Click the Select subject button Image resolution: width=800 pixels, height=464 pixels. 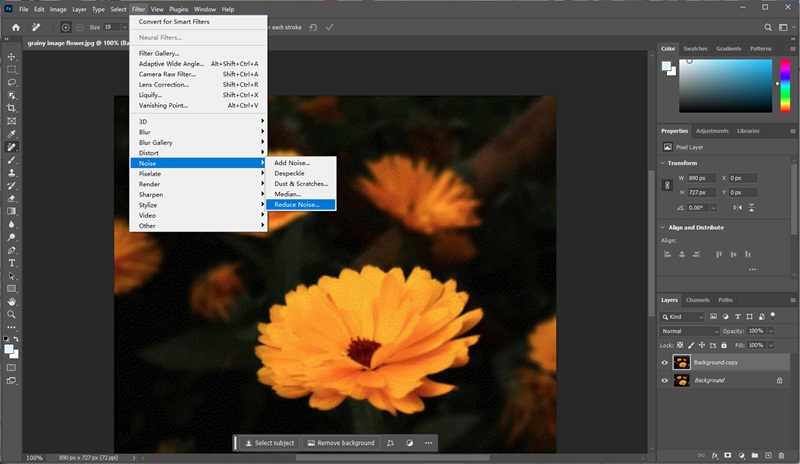pos(269,443)
